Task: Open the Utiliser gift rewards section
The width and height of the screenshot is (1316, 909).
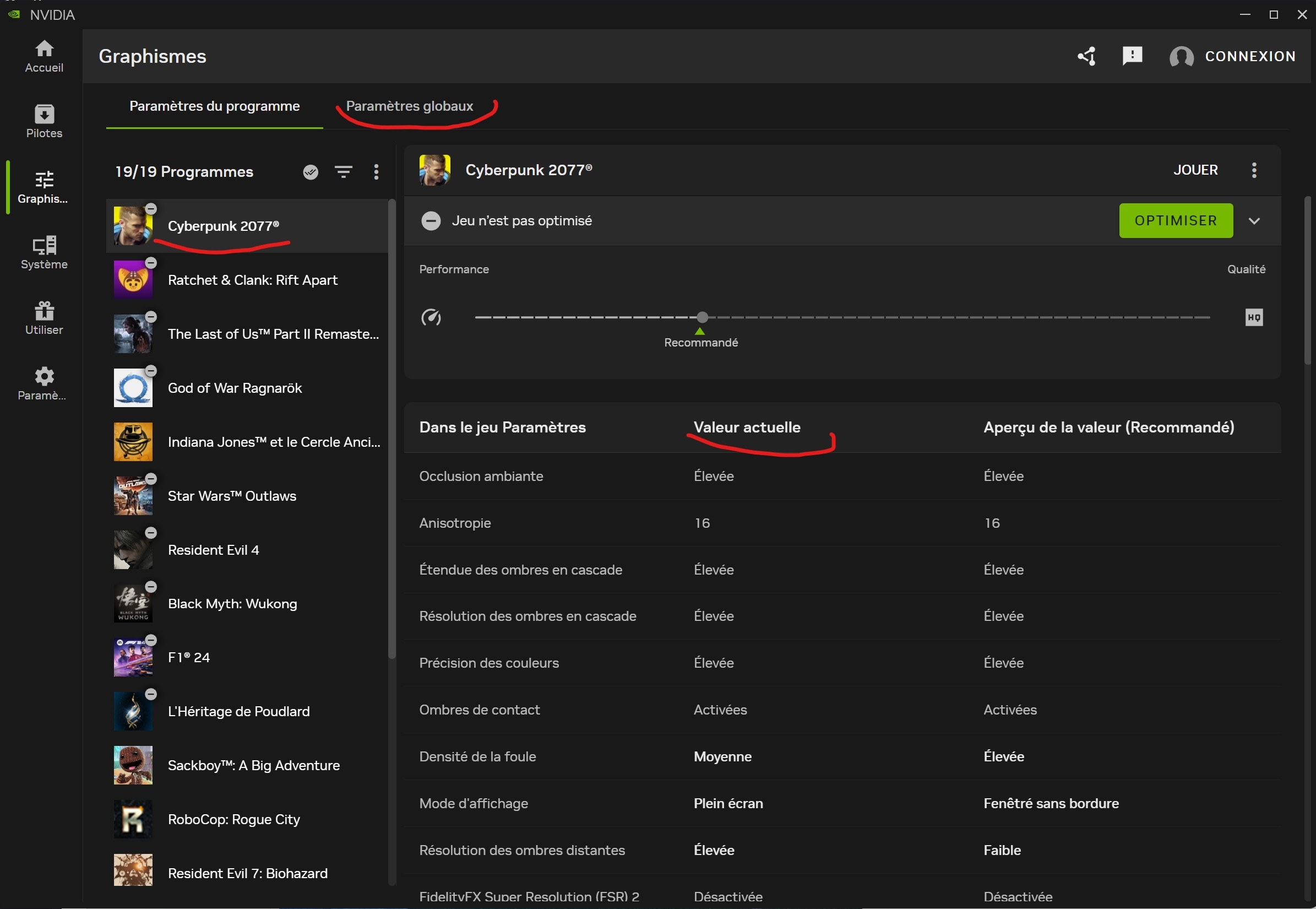Action: click(44, 318)
